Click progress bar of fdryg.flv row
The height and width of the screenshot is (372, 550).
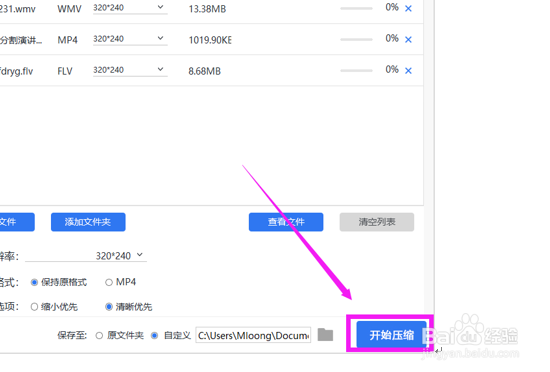tap(356, 70)
